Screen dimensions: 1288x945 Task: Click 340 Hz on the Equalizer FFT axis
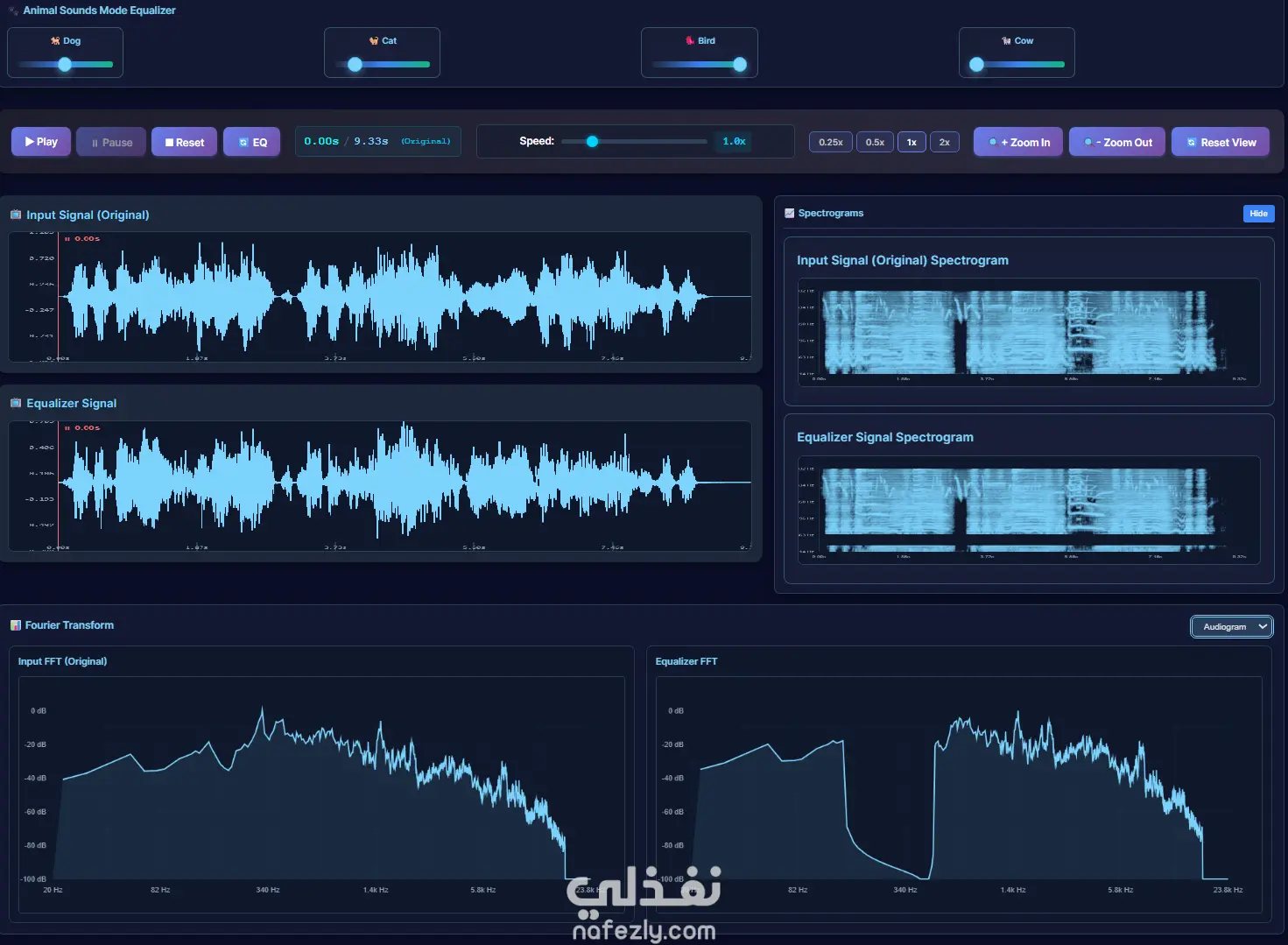pos(905,890)
